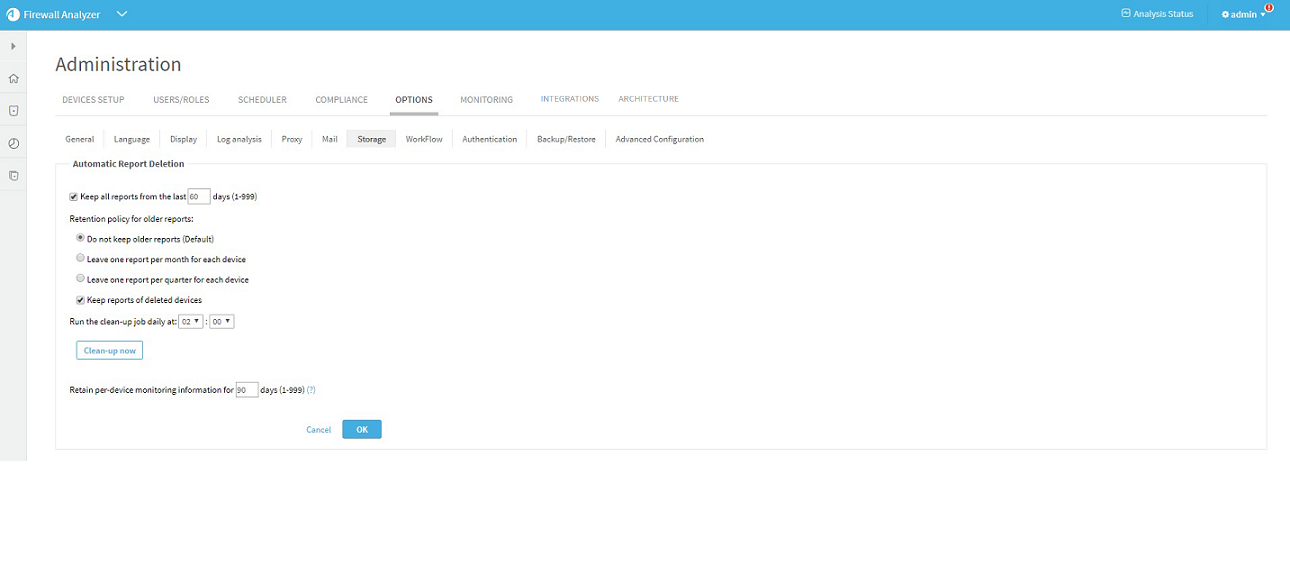This screenshot has width=1290, height=584.
Task: Go to Home via the sidebar house icon
Action: (13, 78)
